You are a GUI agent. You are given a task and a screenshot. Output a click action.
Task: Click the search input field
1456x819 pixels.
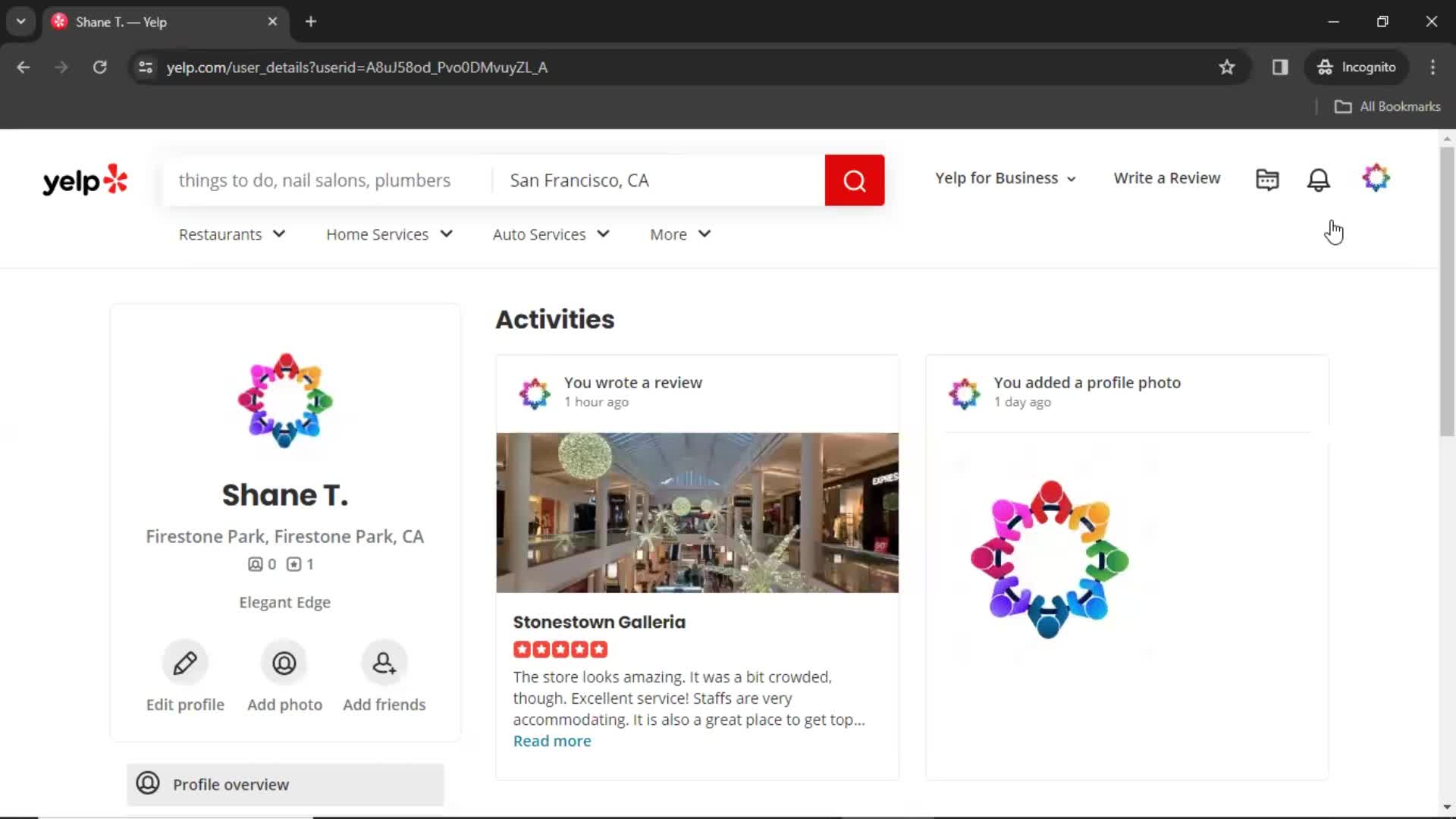pyautogui.click(x=330, y=180)
